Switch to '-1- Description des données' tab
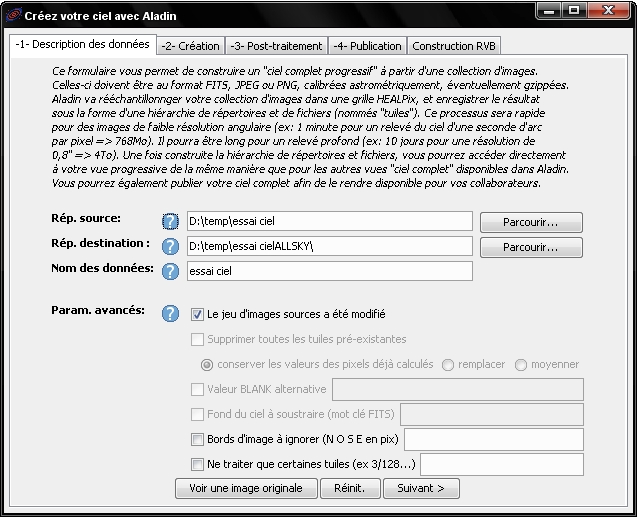This screenshot has height=517, width=637. tap(83, 44)
